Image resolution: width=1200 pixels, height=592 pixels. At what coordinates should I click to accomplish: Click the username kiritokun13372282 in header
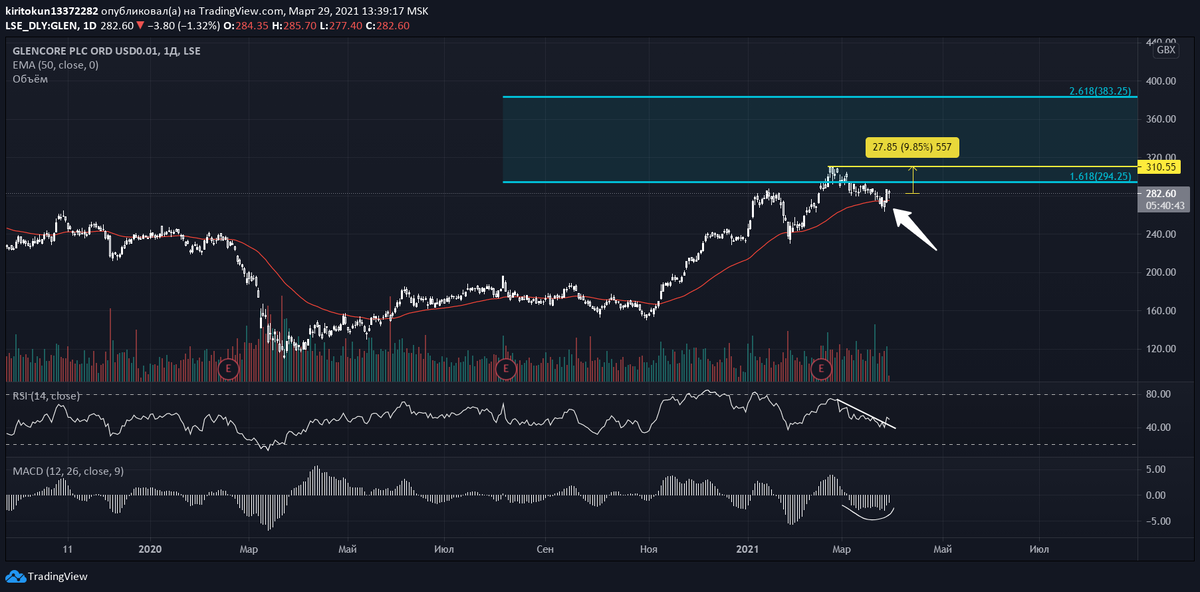tap(52, 10)
